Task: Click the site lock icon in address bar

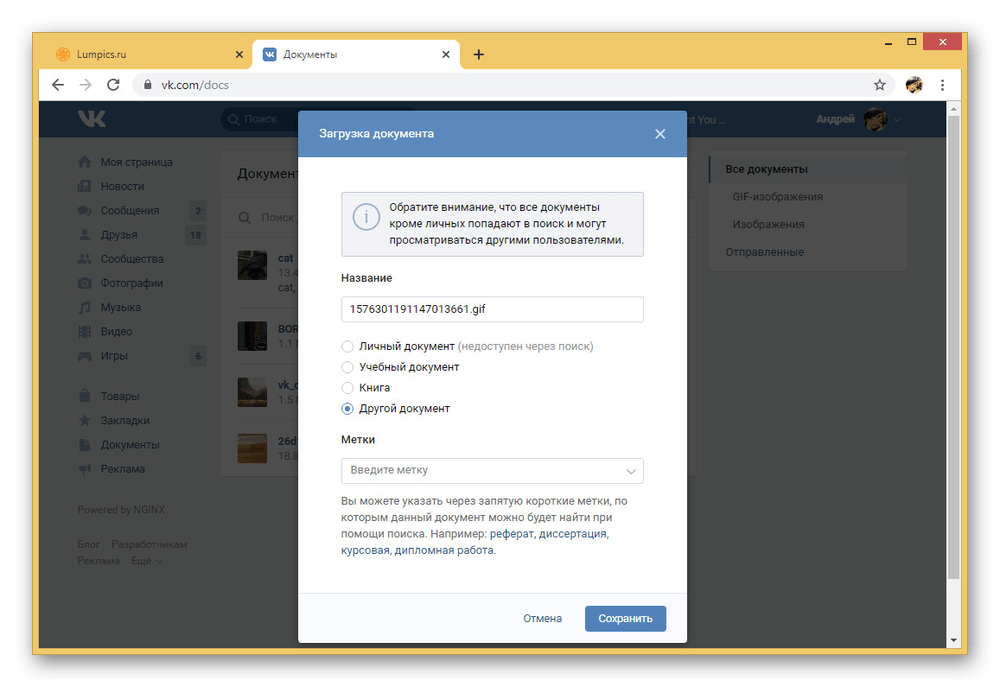Action: (147, 85)
